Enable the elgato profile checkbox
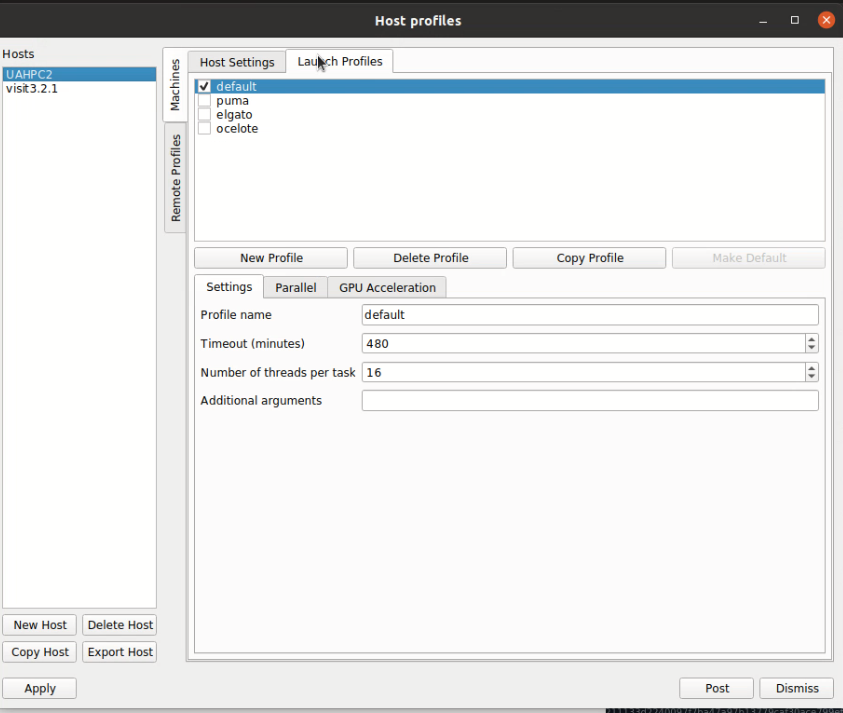The image size is (843, 713). pos(204,115)
